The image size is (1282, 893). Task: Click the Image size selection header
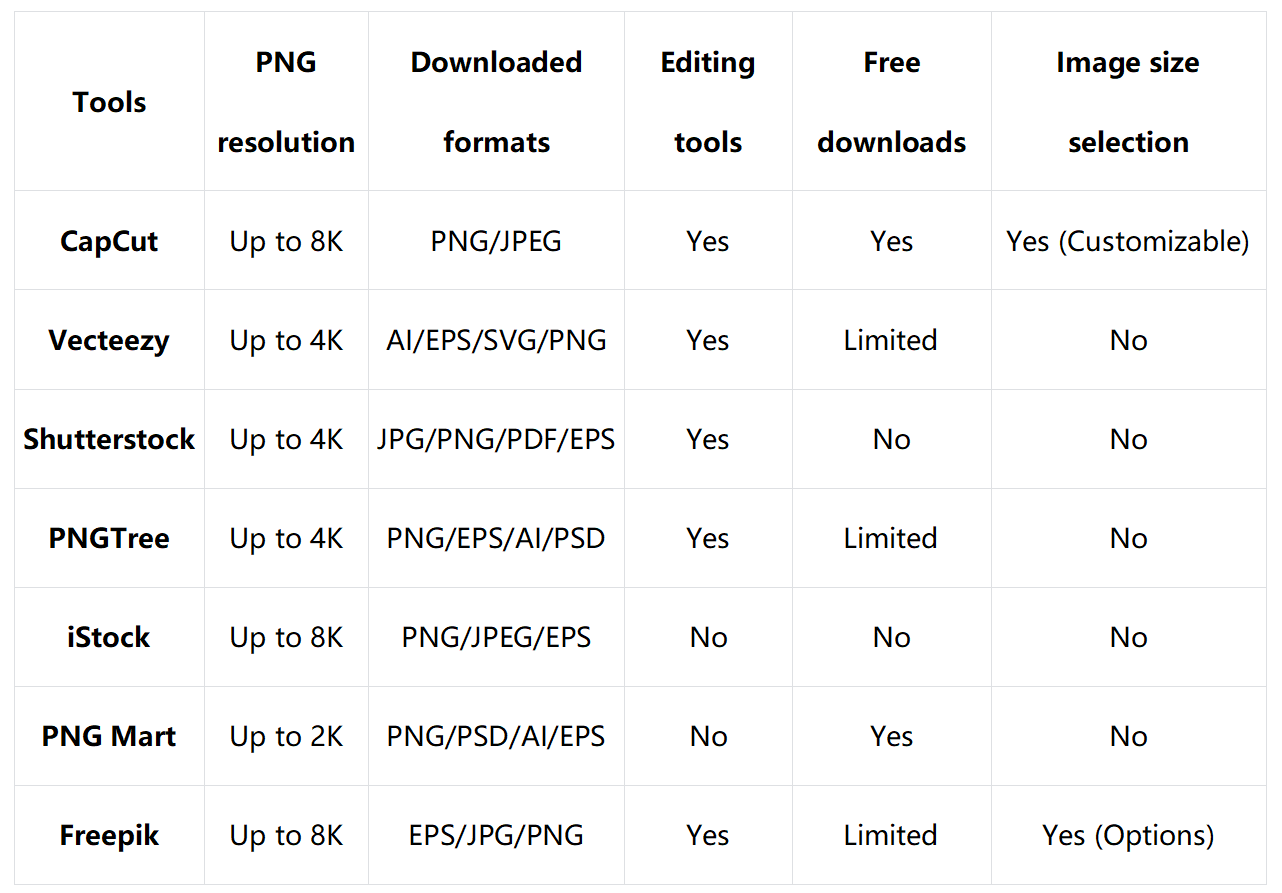(x=1128, y=102)
